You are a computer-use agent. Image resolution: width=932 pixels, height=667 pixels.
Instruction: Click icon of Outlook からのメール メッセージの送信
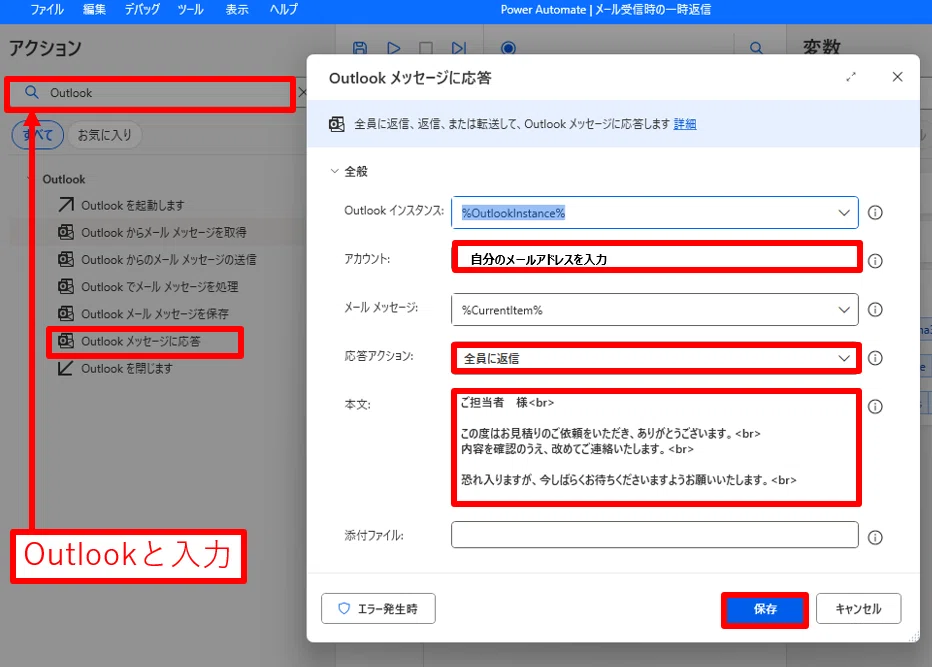(65, 259)
